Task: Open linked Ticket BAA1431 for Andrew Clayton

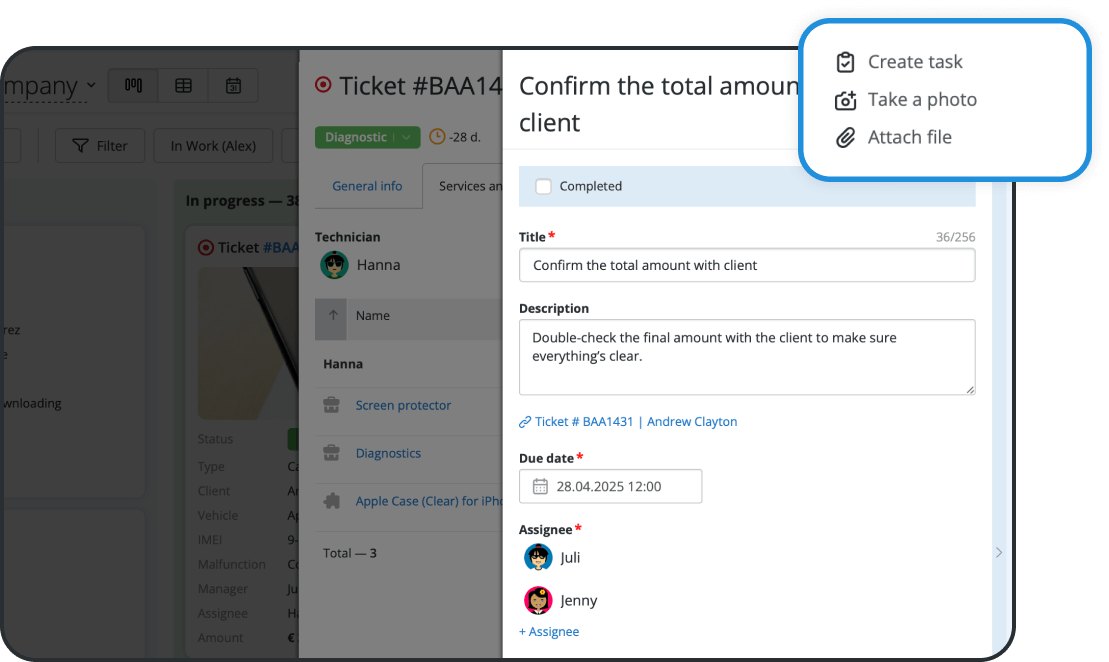Action: (628, 421)
